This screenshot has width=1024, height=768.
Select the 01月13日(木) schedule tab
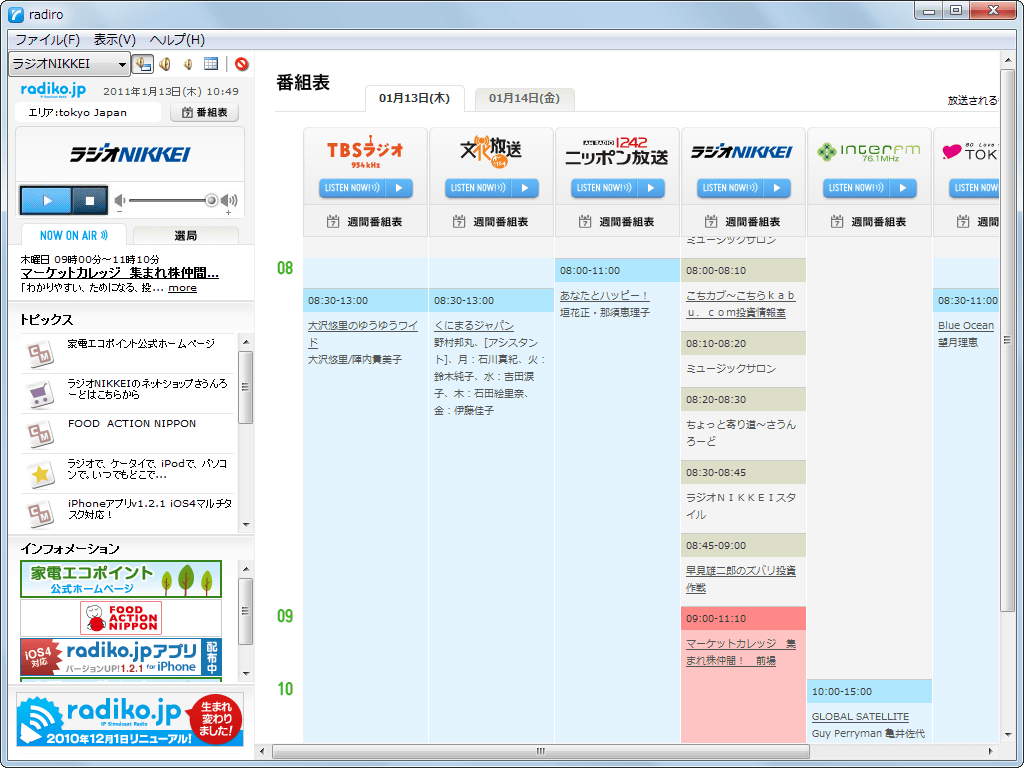click(x=415, y=98)
